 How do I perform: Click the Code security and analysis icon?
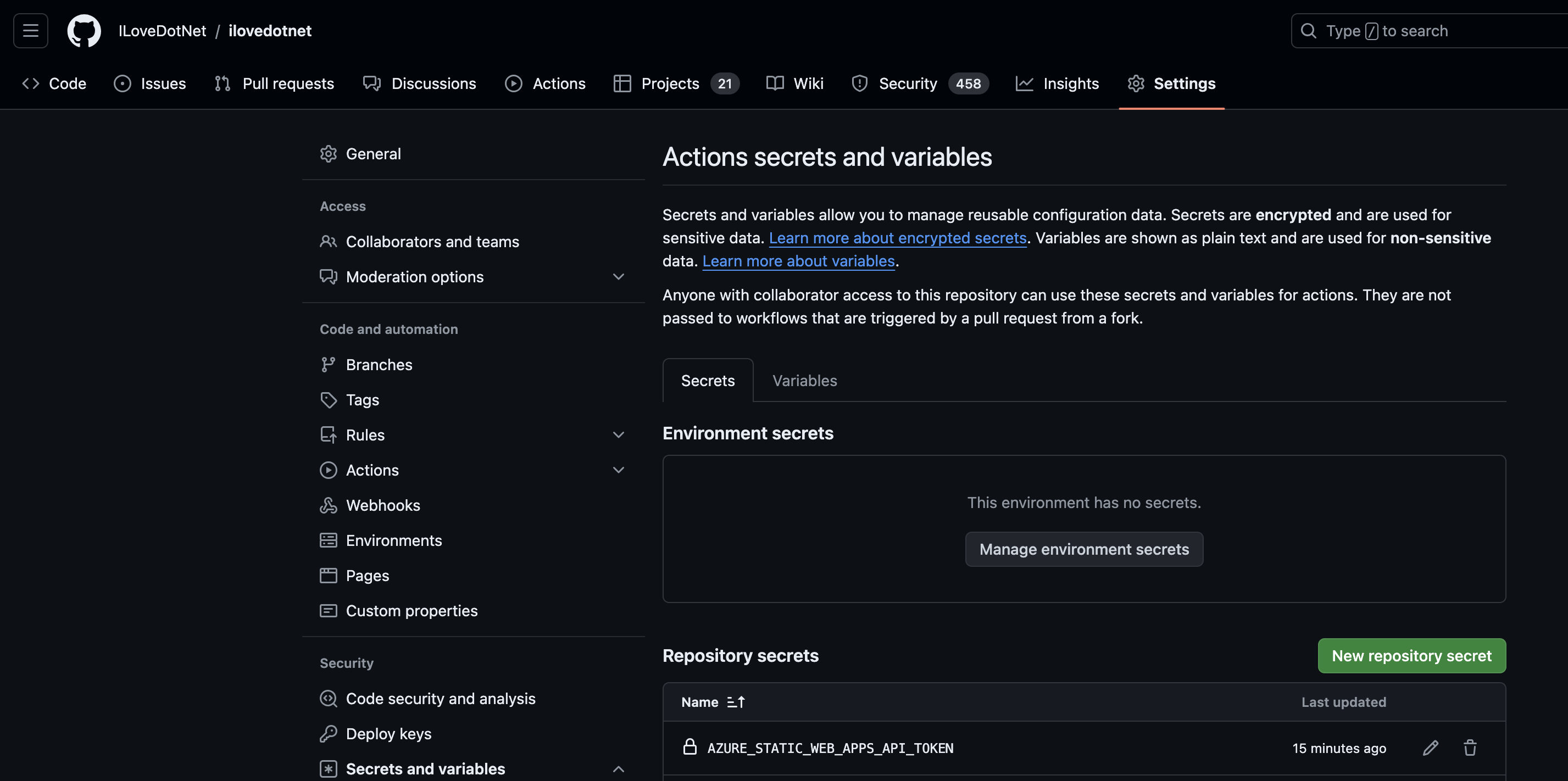click(x=329, y=699)
